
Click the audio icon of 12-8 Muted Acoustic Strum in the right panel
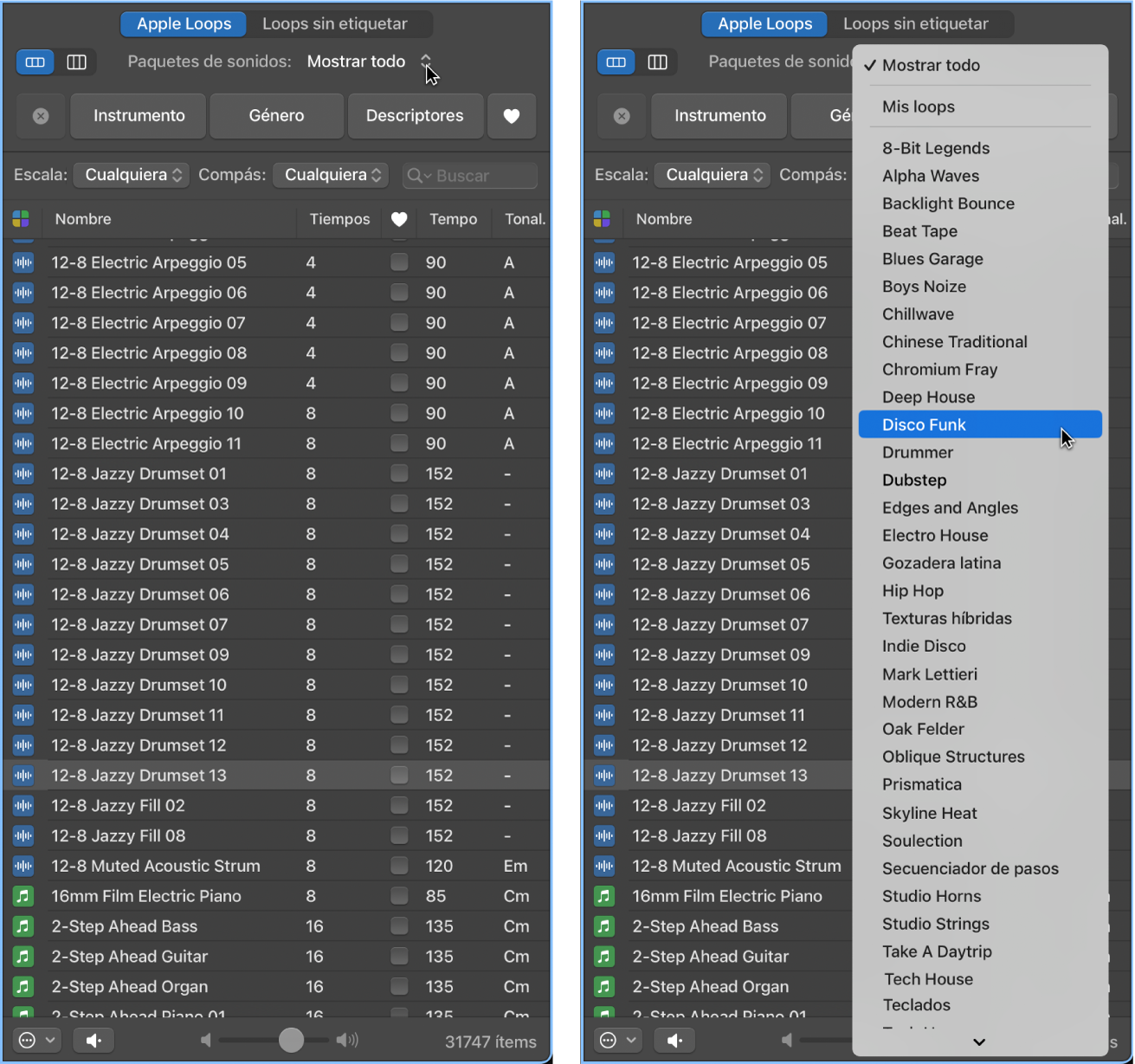604,866
